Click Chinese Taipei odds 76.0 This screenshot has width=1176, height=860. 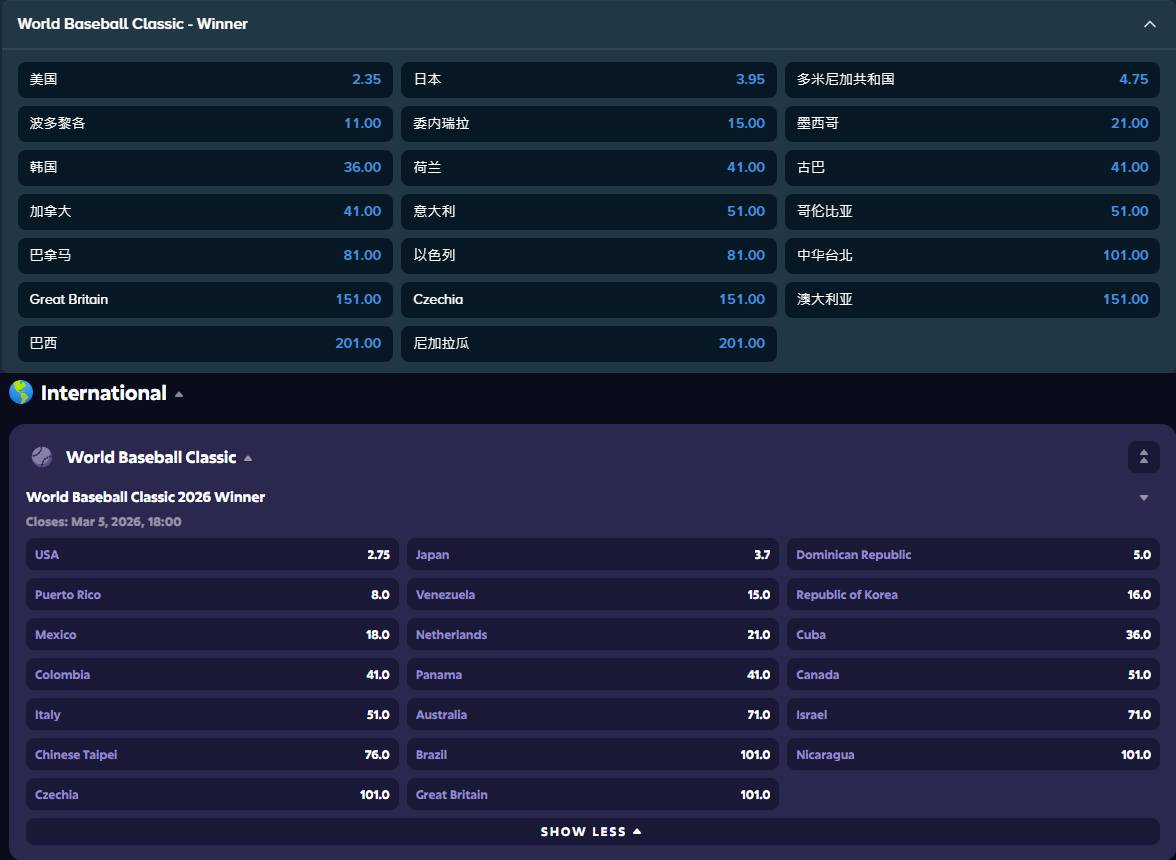[212, 755]
